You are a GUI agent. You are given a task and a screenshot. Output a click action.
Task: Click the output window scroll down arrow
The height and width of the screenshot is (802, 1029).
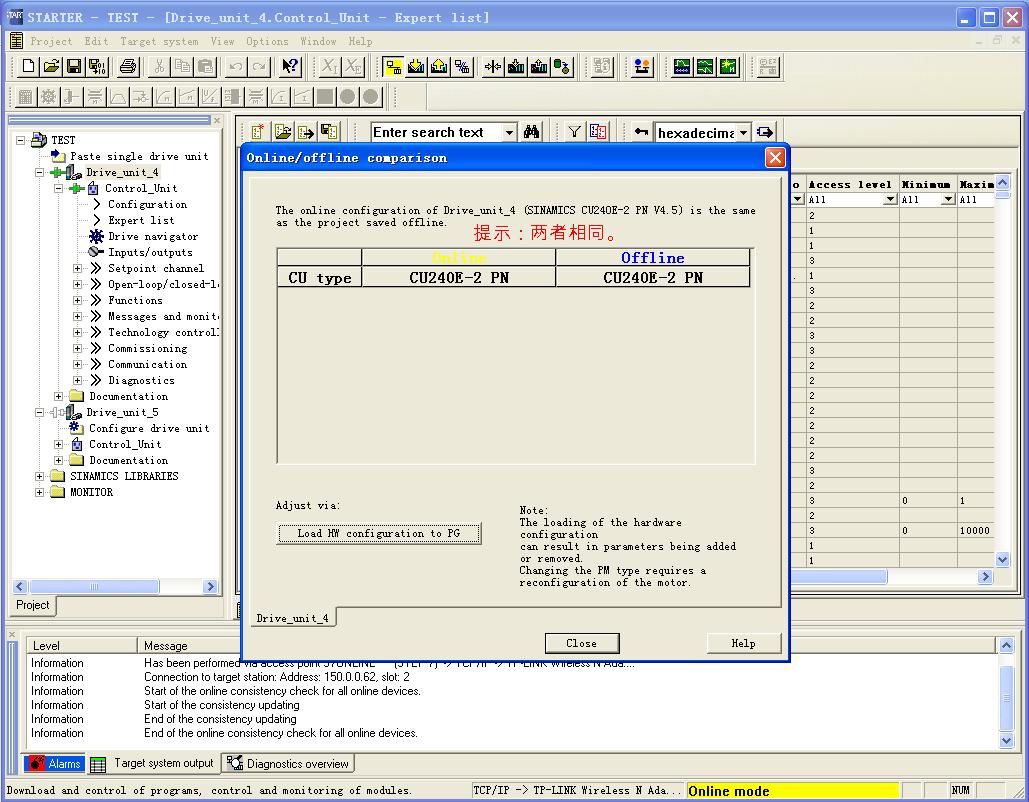point(1006,740)
